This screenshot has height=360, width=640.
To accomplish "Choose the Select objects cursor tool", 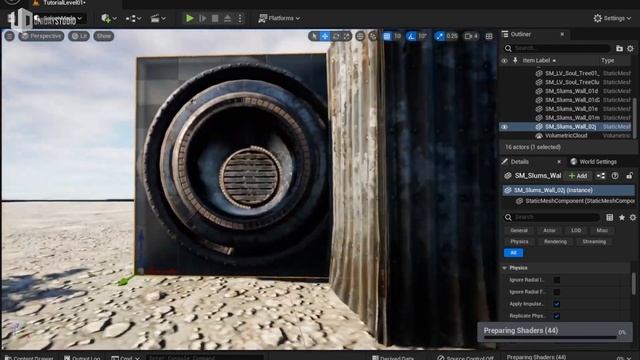I will 314,36.
